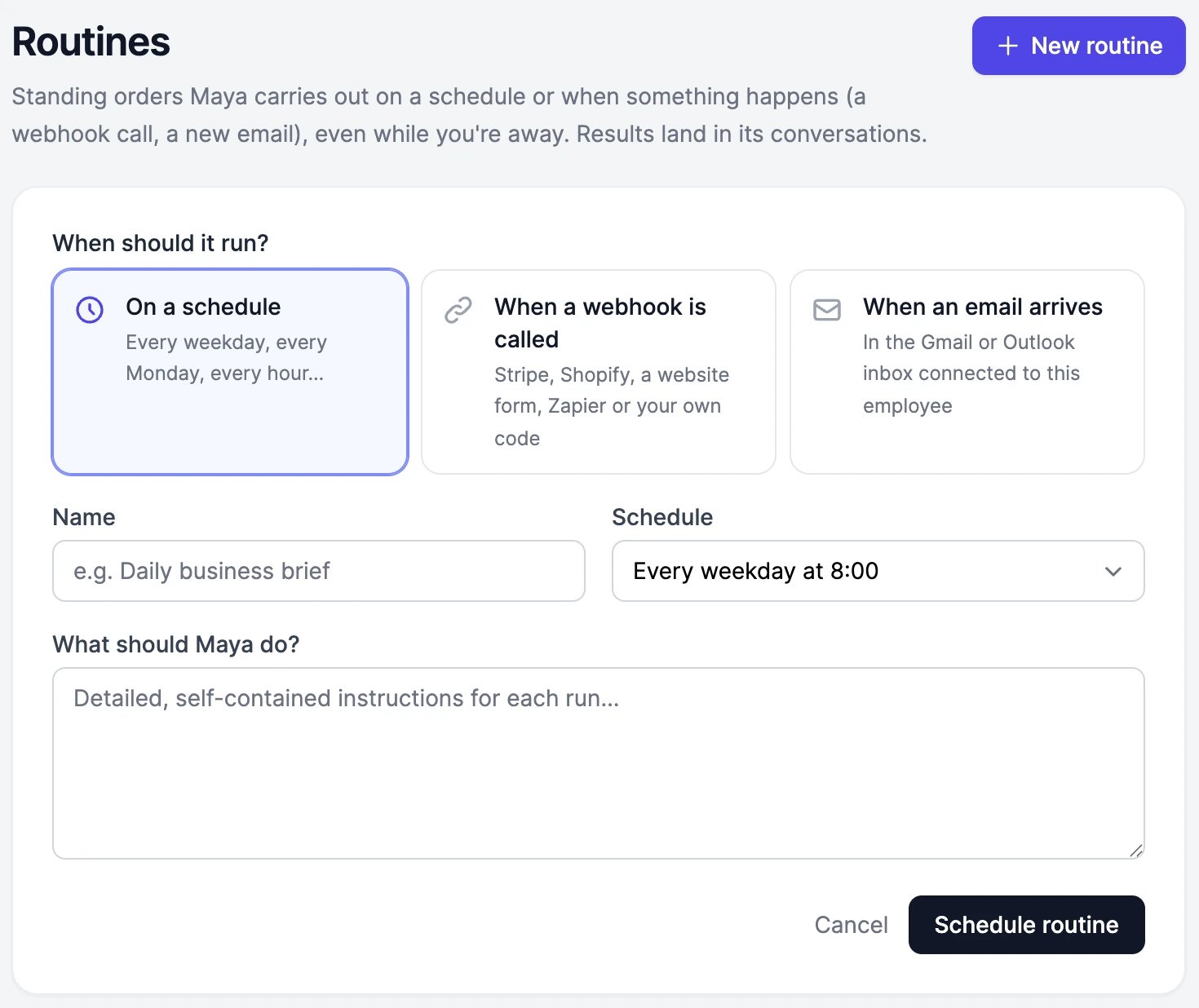Click the link icon on webhook card
Image resolution: width=1199 pixels, height=1008 pixels.
point(458,310)
